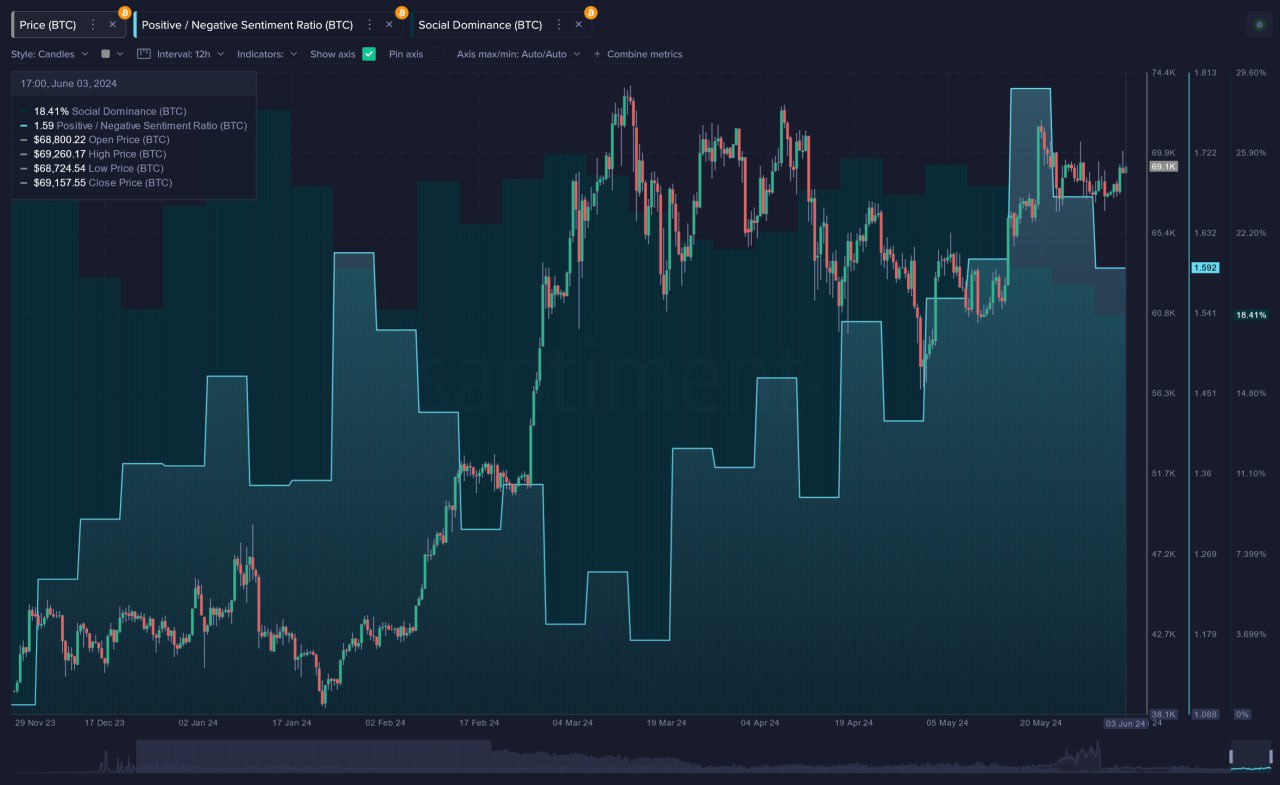Click the 74.4K price axis value
Image resolution: width=1280 pixels, height=785 pixels.
coord(1163,73)
